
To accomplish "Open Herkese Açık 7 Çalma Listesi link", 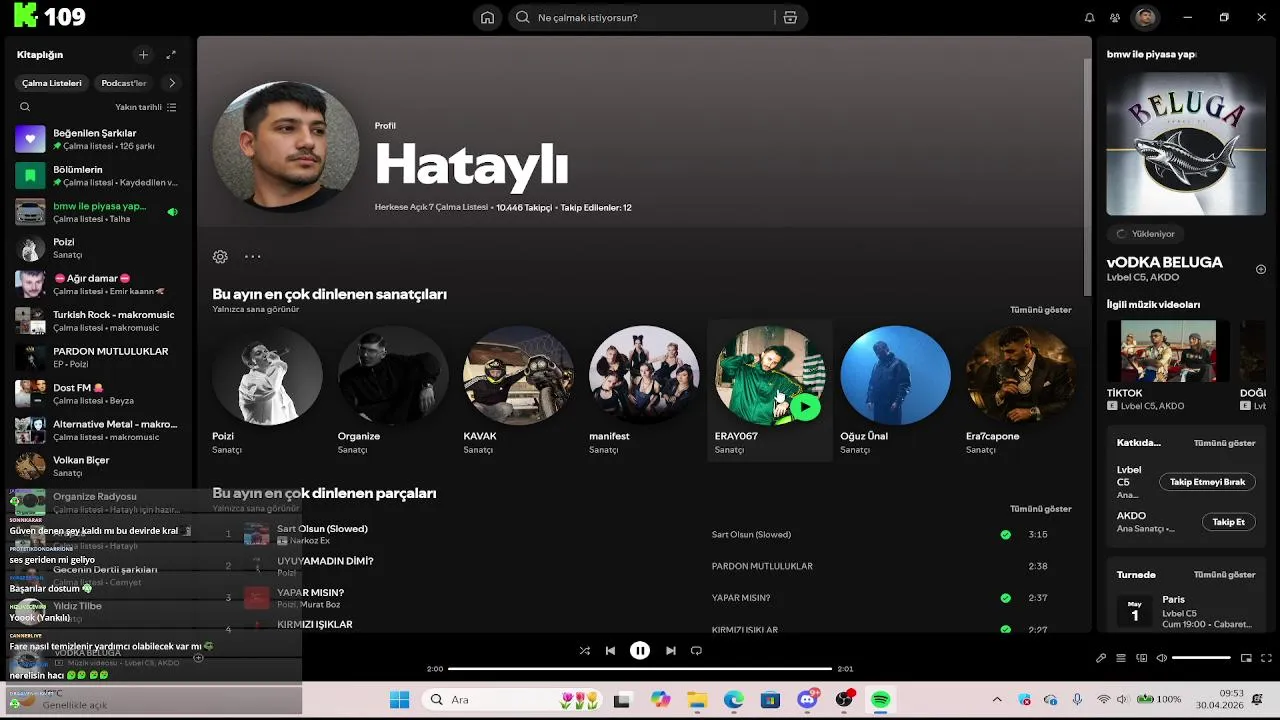I will pyautogui.click(x=431, y=208).
